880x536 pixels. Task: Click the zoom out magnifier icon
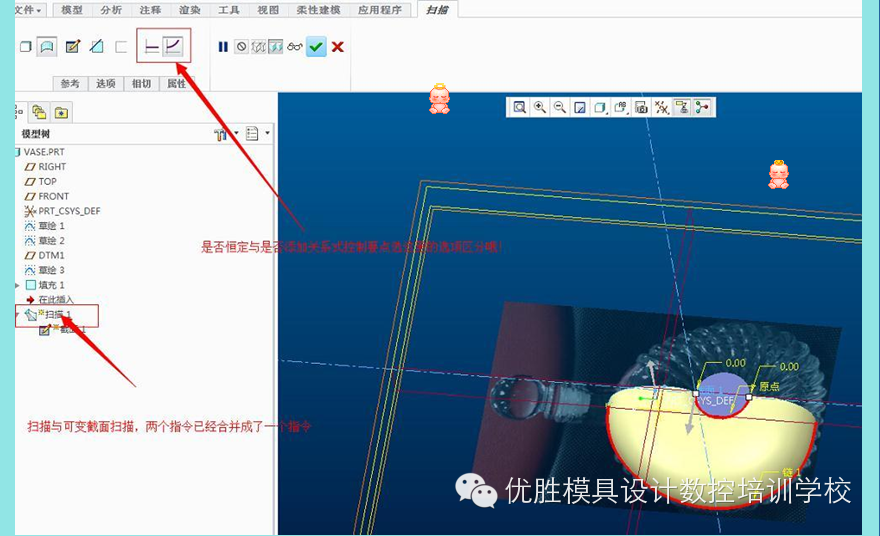click(x=560, y=107)
